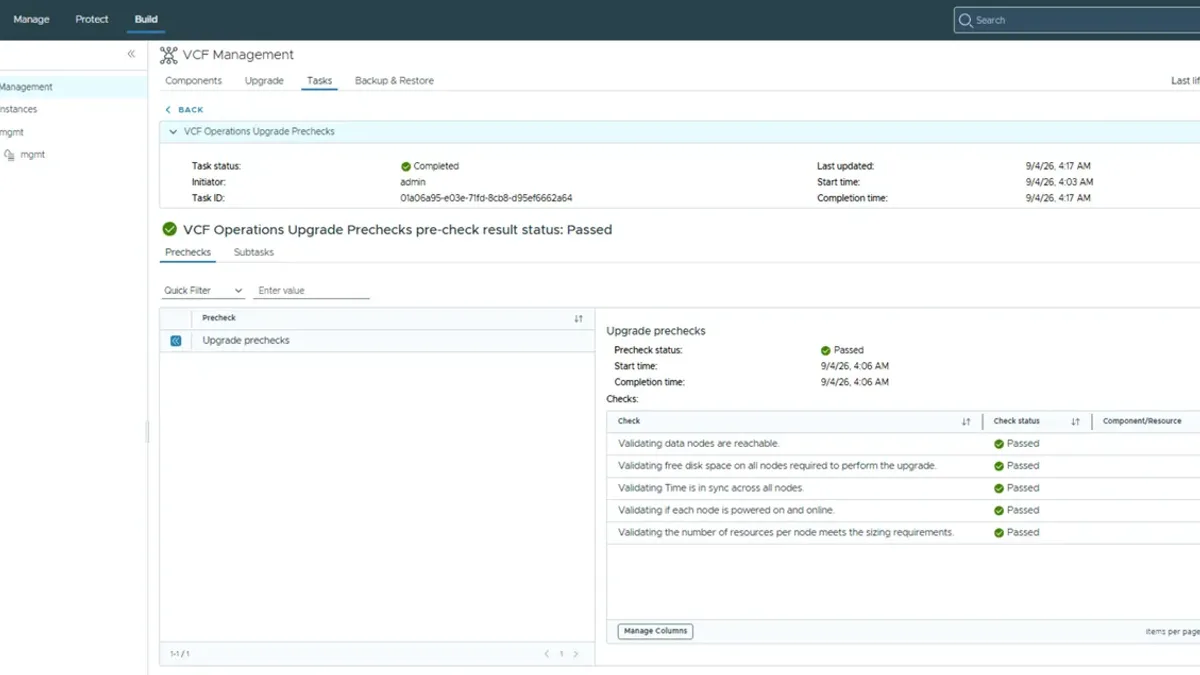Go to previous page arrow in precheck list
This screenshot has height=675, width=1200.
pos(547,654)
